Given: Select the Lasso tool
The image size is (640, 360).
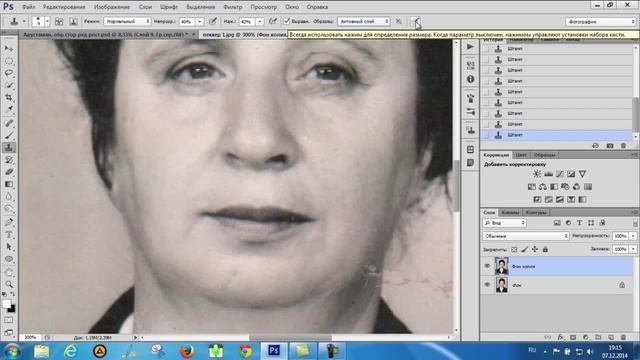Looking at the screenshot, I should click(9, 73).
